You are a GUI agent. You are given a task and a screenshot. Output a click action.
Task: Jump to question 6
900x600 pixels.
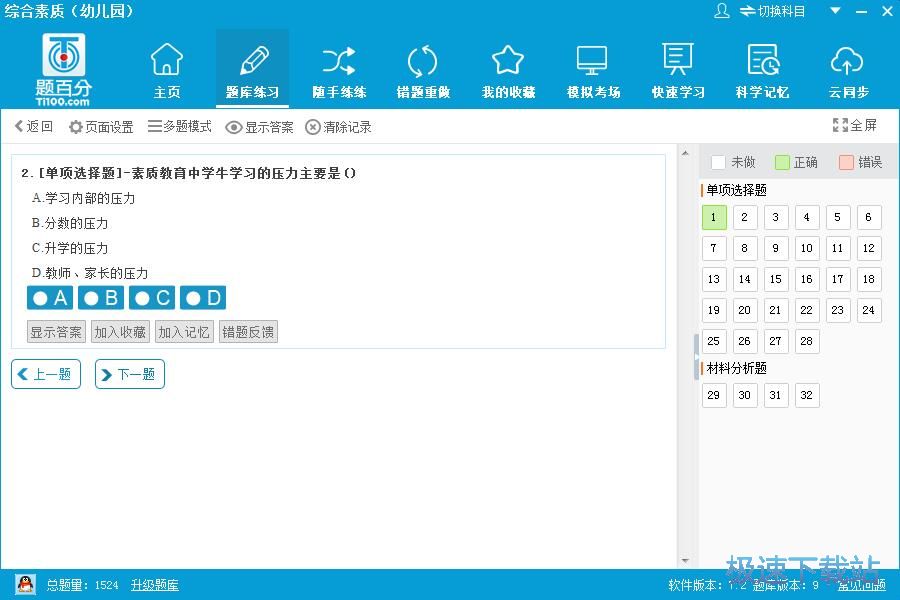[x=869, y=217]
